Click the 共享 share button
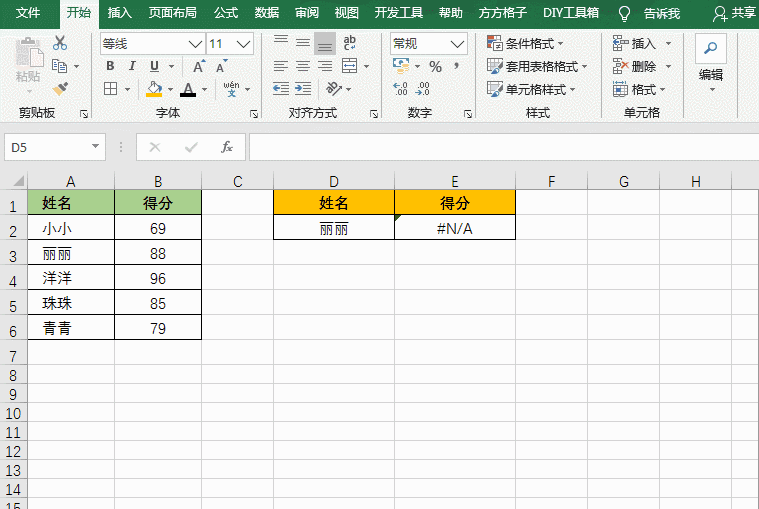Viewport: 759px width, 509px height. tap(734, 13)
